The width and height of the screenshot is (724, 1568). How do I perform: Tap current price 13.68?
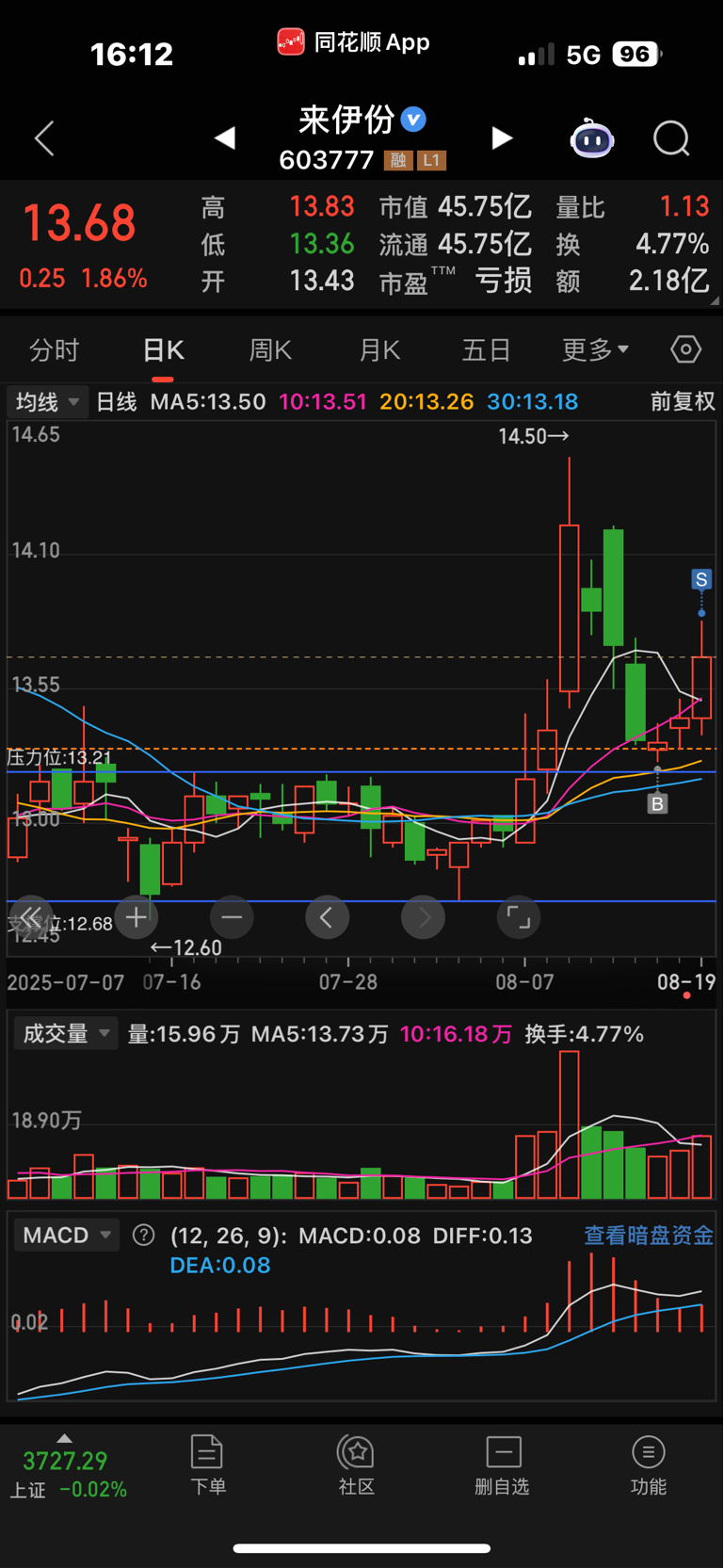pos(79,223)
